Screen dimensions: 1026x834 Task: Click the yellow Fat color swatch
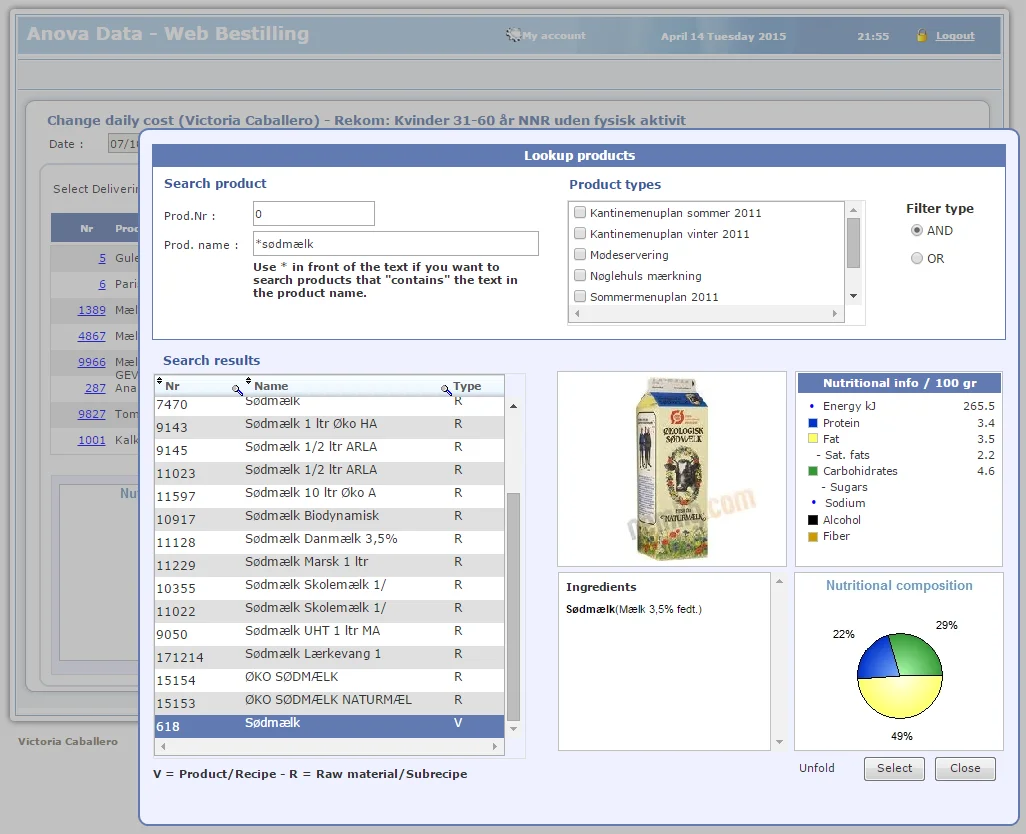813,439
